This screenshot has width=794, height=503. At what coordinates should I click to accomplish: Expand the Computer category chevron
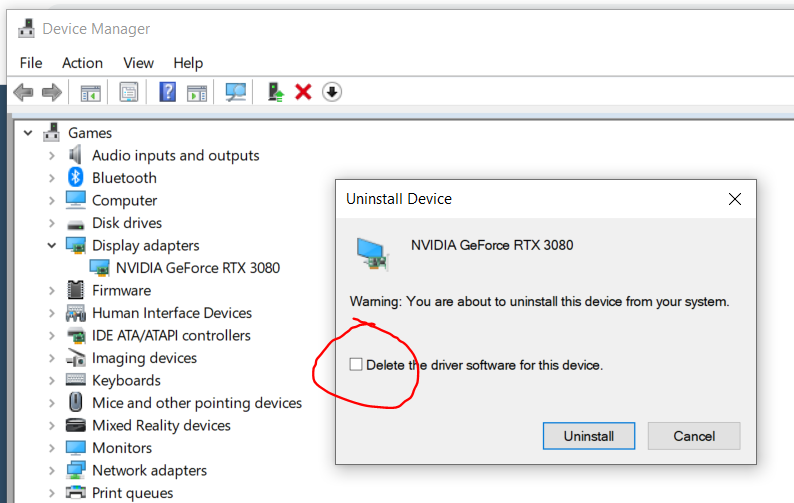[52, 201]
